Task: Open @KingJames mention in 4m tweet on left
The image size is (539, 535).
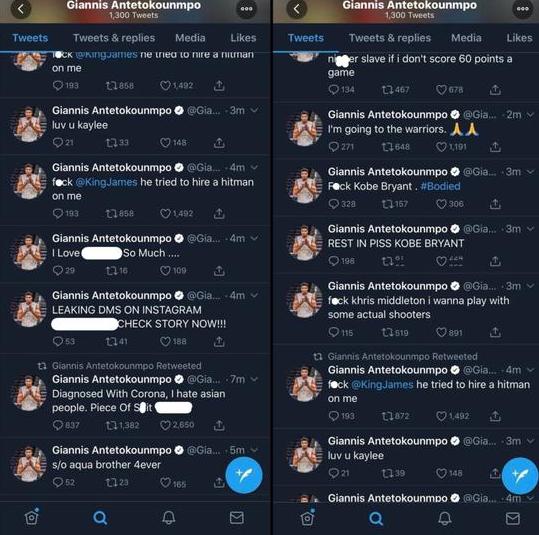Action: (106, 182)
